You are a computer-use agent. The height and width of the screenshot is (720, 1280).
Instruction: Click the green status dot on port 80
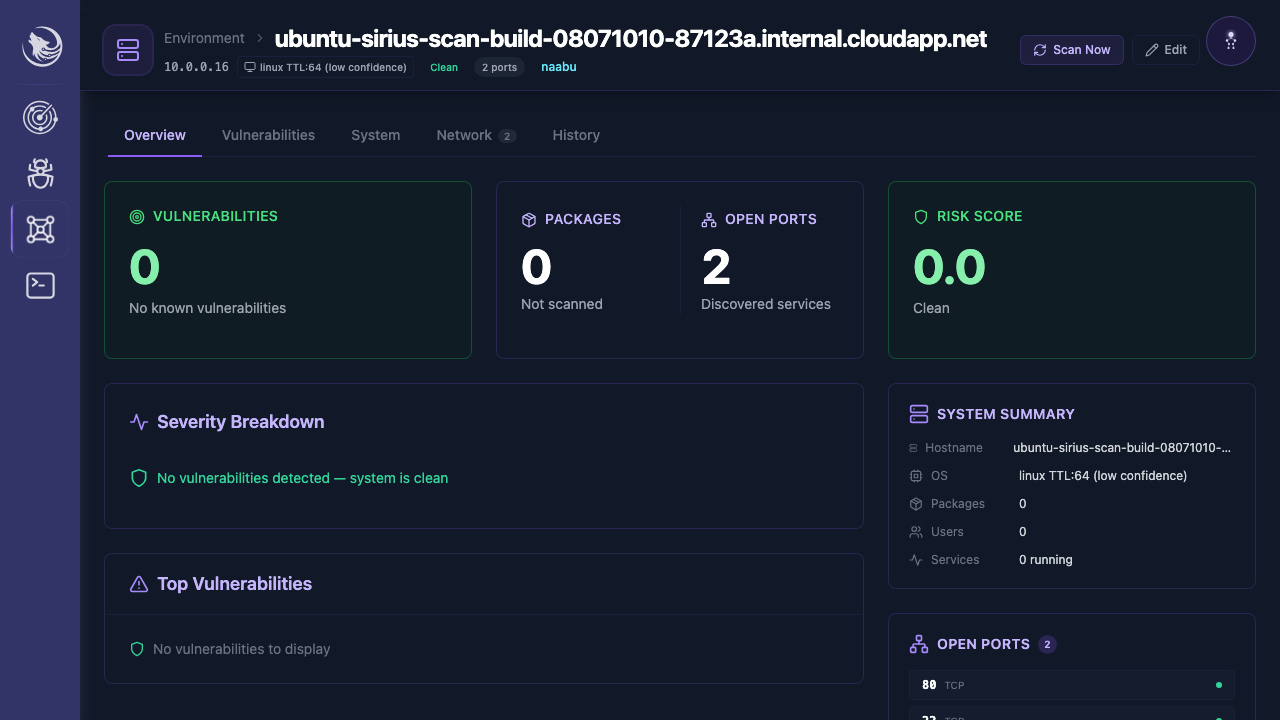pyautogui.click(x=1218, y=685)
